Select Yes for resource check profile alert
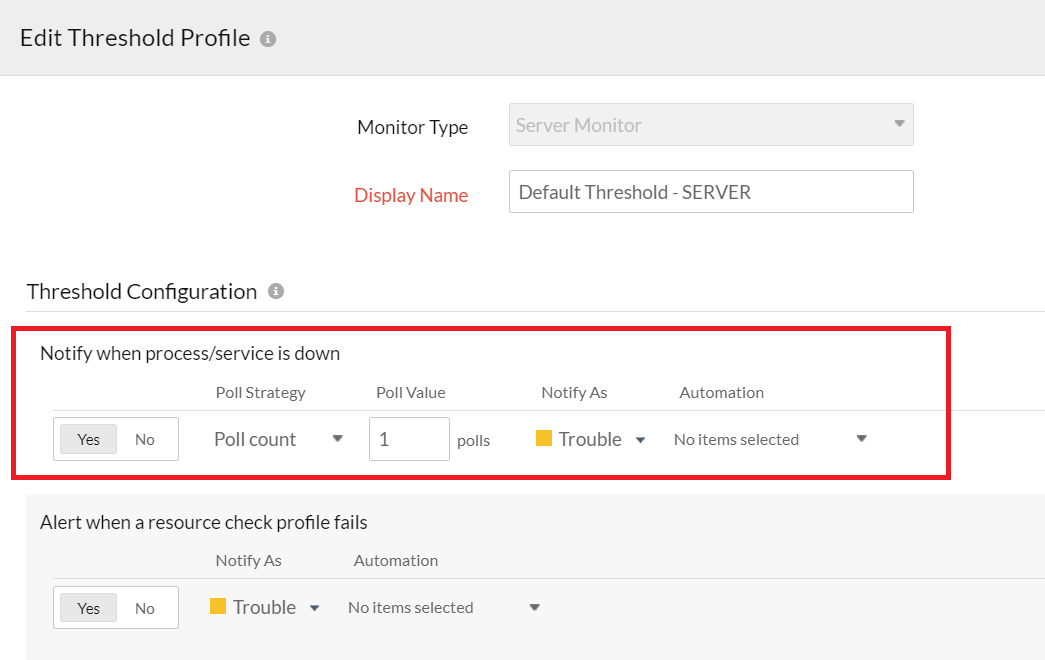 coord(89,608)
